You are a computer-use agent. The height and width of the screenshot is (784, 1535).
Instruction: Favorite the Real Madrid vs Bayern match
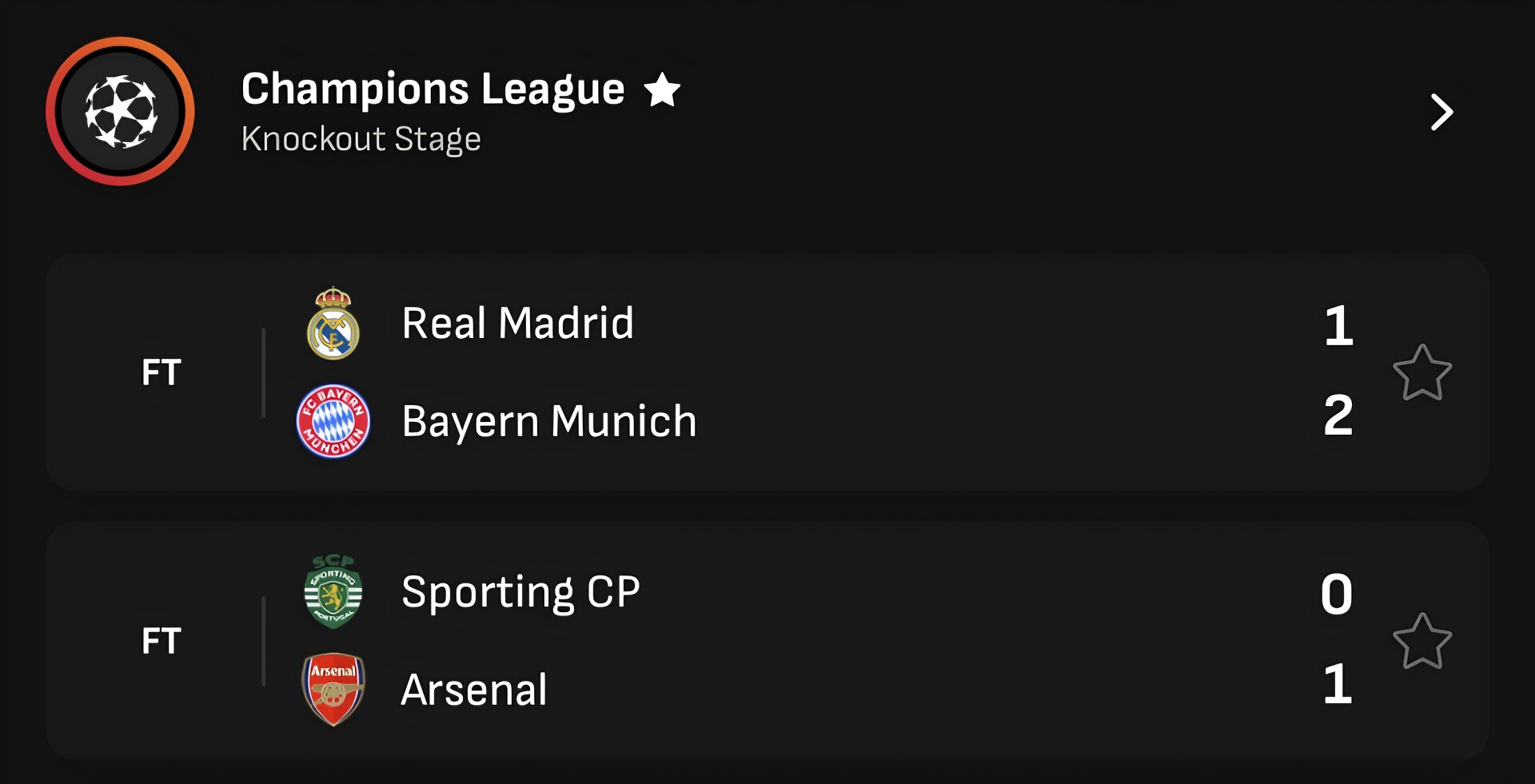1421,372
